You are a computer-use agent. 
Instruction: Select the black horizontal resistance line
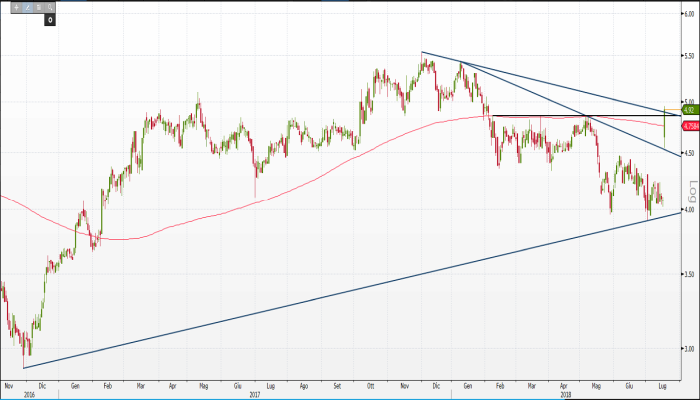coord(560,116)
